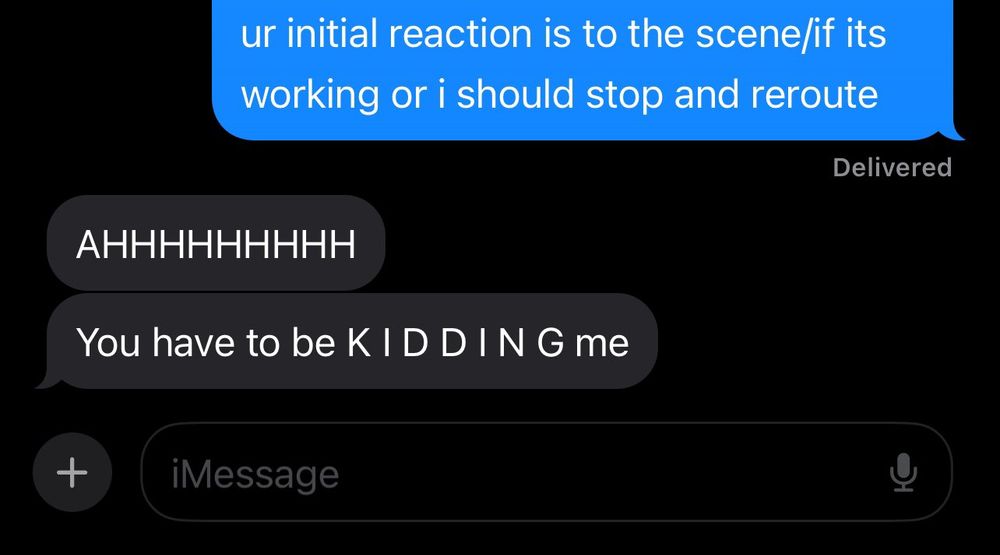Image resolution: width=1000 pixels, height=555 pixels.
Task: Tap the microphone dictation icon
Action: point(903,473)
